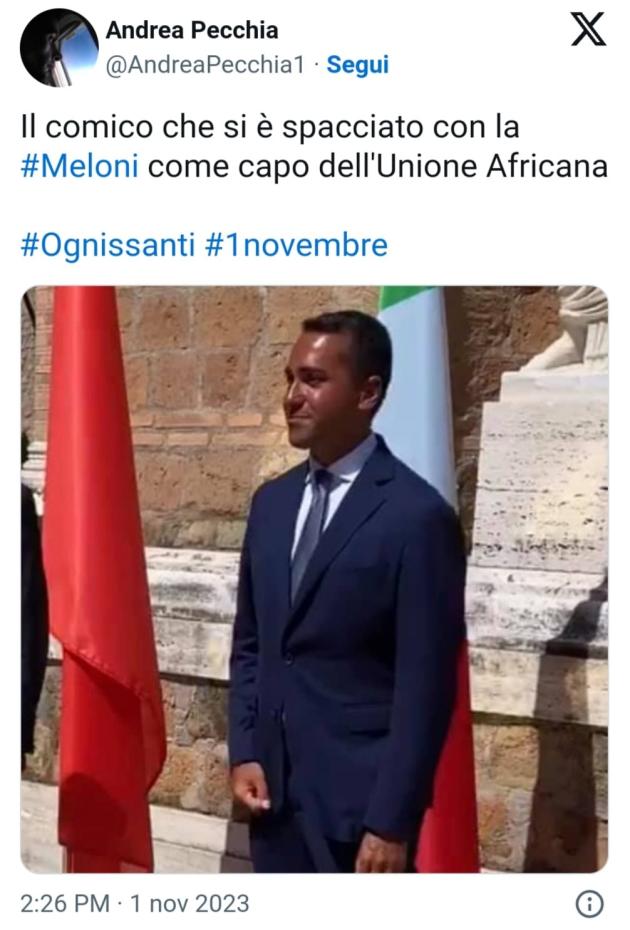Open the #Meloni hashtag

(x=79, y=166)
